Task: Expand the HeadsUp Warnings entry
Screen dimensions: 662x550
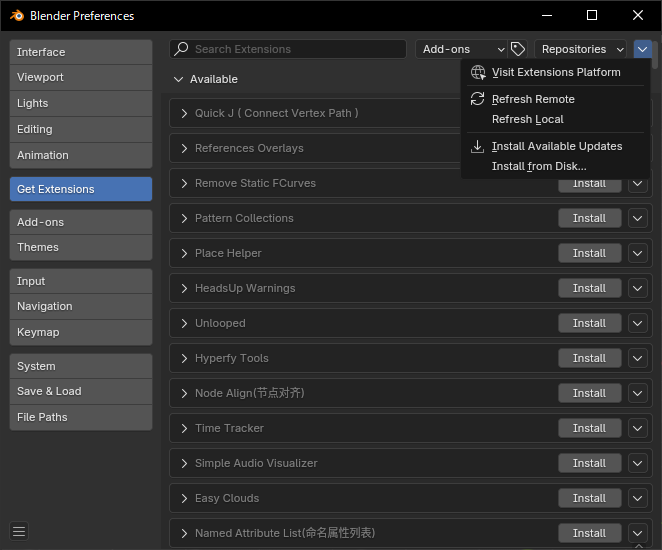Action: pos(184,288)
